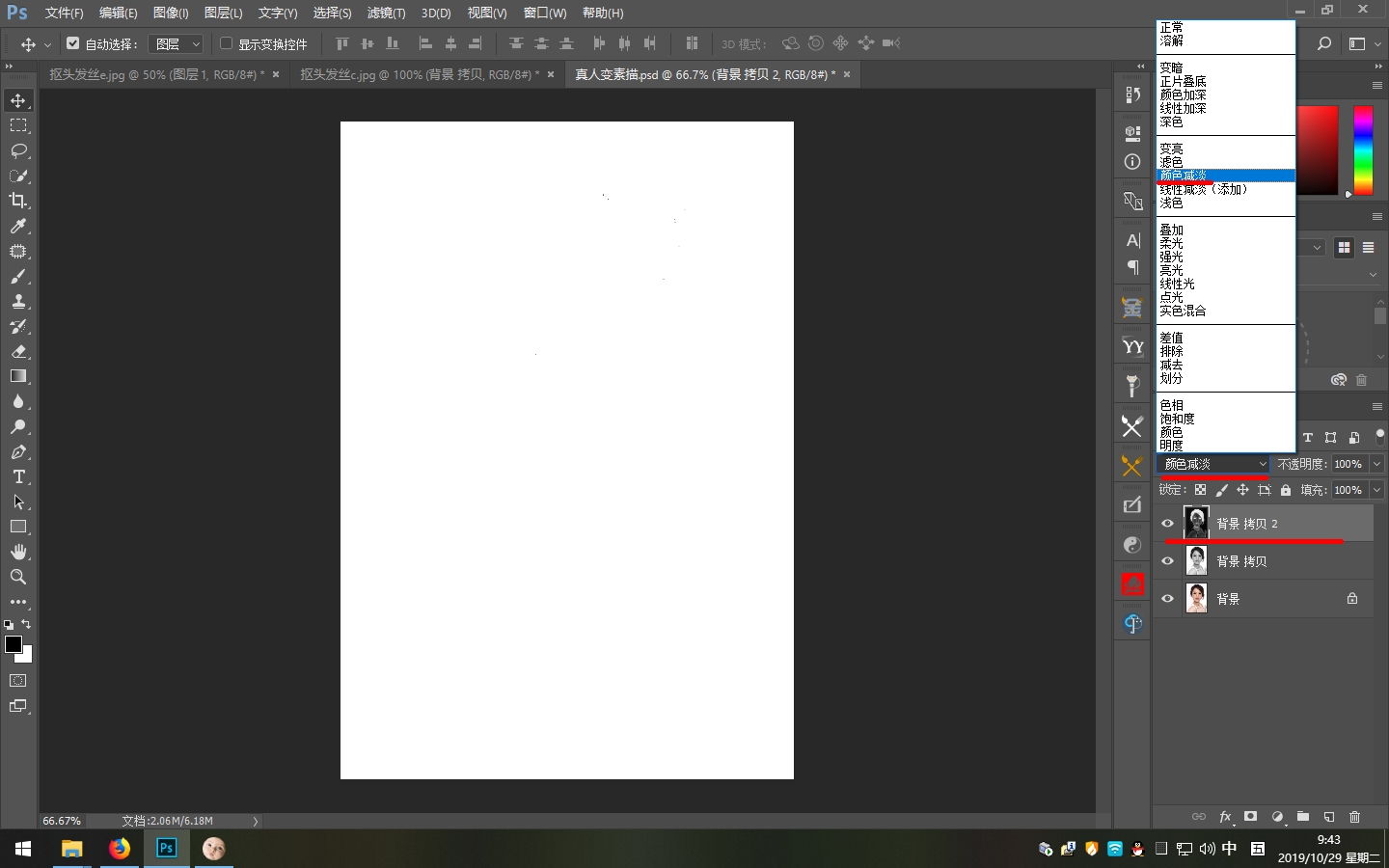Select the Crop tool

(x=18, y=201)
